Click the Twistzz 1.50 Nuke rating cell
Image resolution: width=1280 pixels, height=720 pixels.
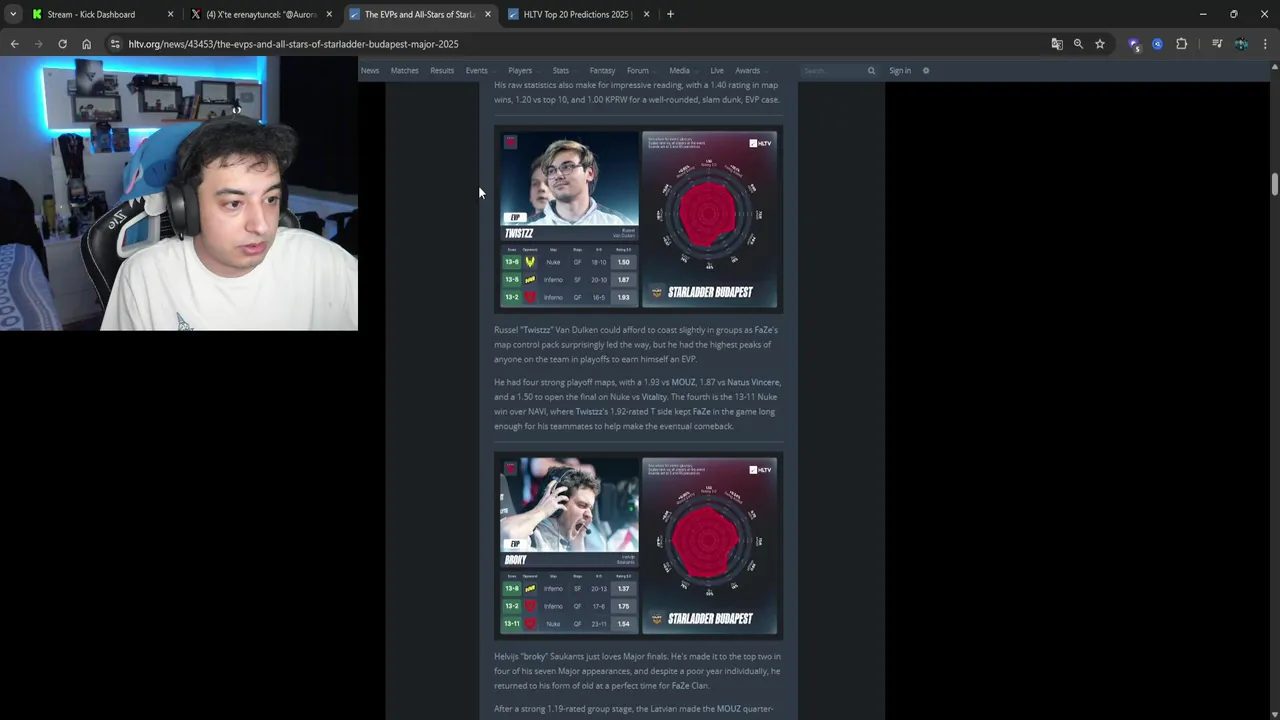pos(623,262)
